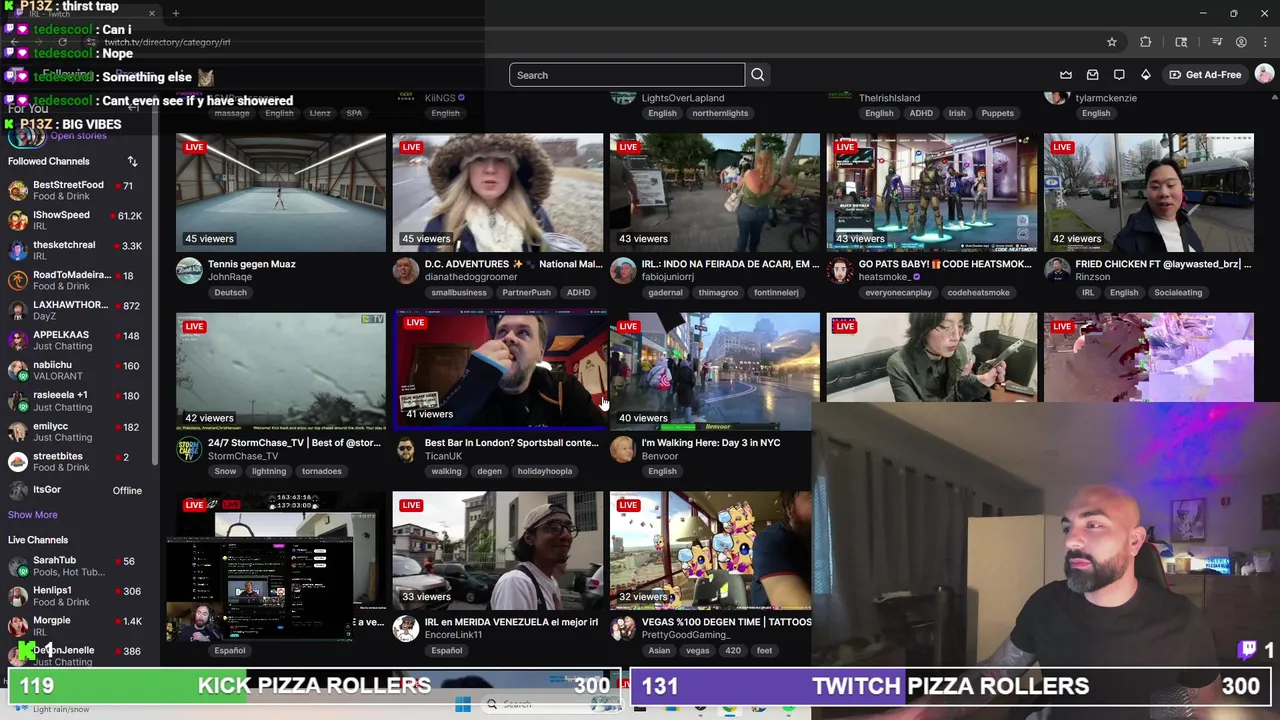Open Prime Loot crown icon
Image resolution: width=1280 pixels, height=720 pixels.
tap(1066, 75)
